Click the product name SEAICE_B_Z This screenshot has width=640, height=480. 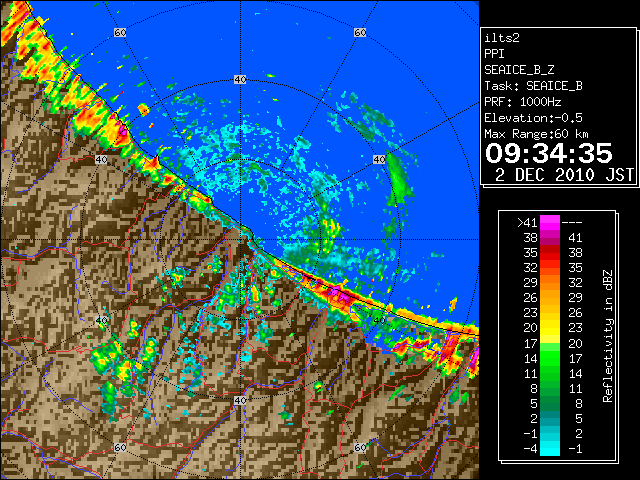pyautogui.click(x=519, y=70)
